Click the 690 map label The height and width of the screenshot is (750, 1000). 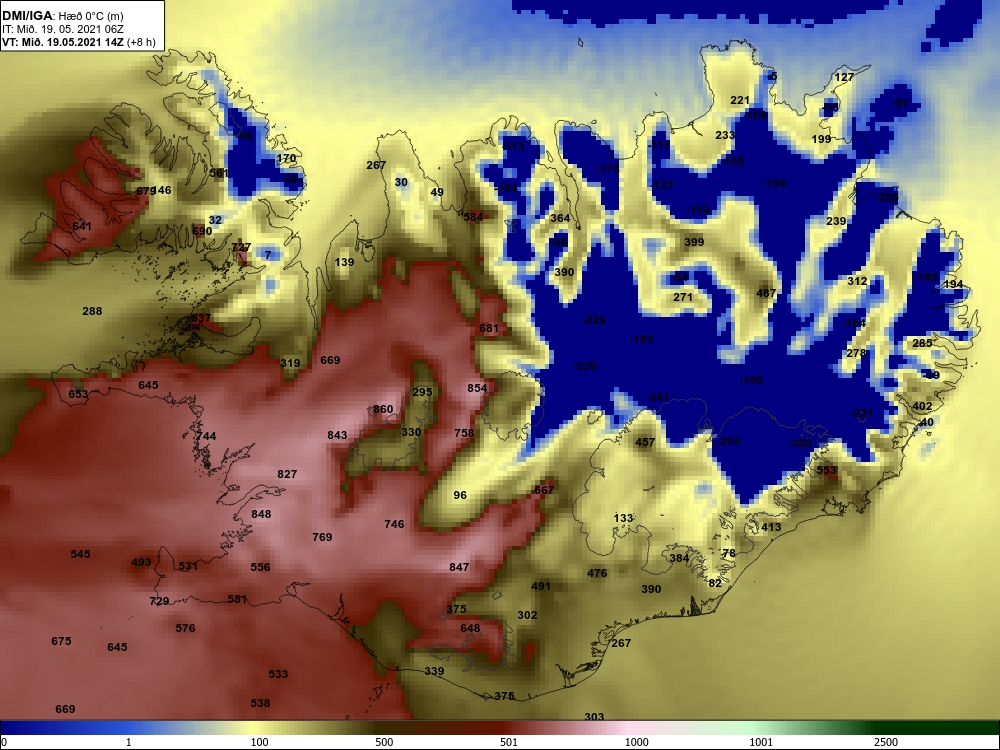(202, 231)
